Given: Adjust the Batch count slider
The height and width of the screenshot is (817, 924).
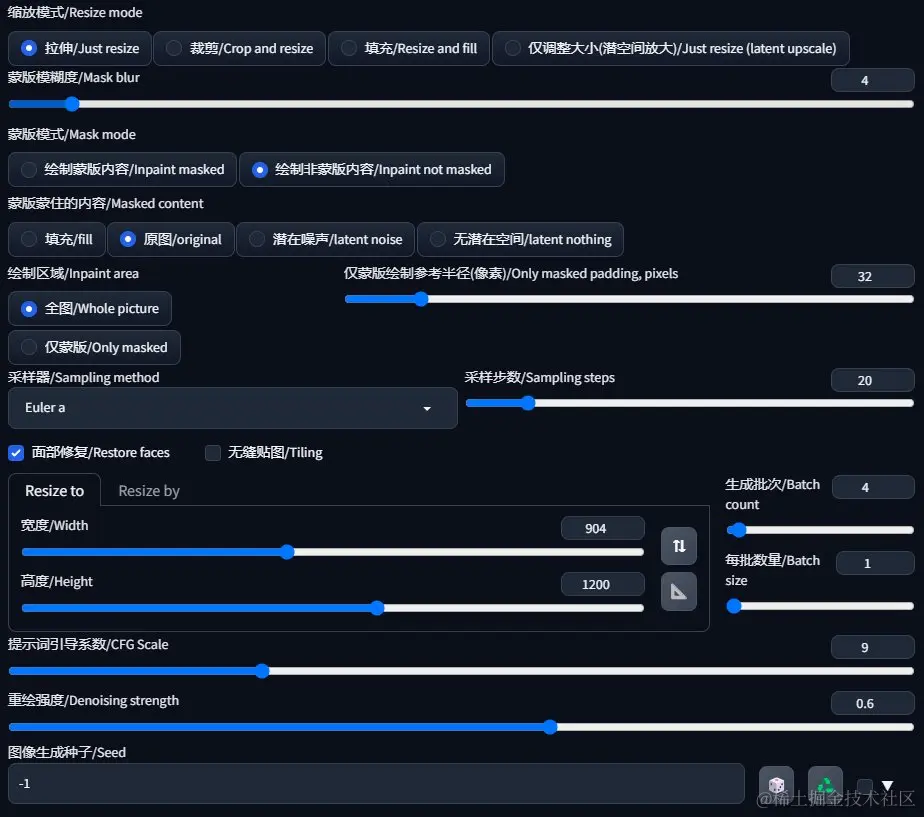Looking at the screenshot, I should point(820,531).
